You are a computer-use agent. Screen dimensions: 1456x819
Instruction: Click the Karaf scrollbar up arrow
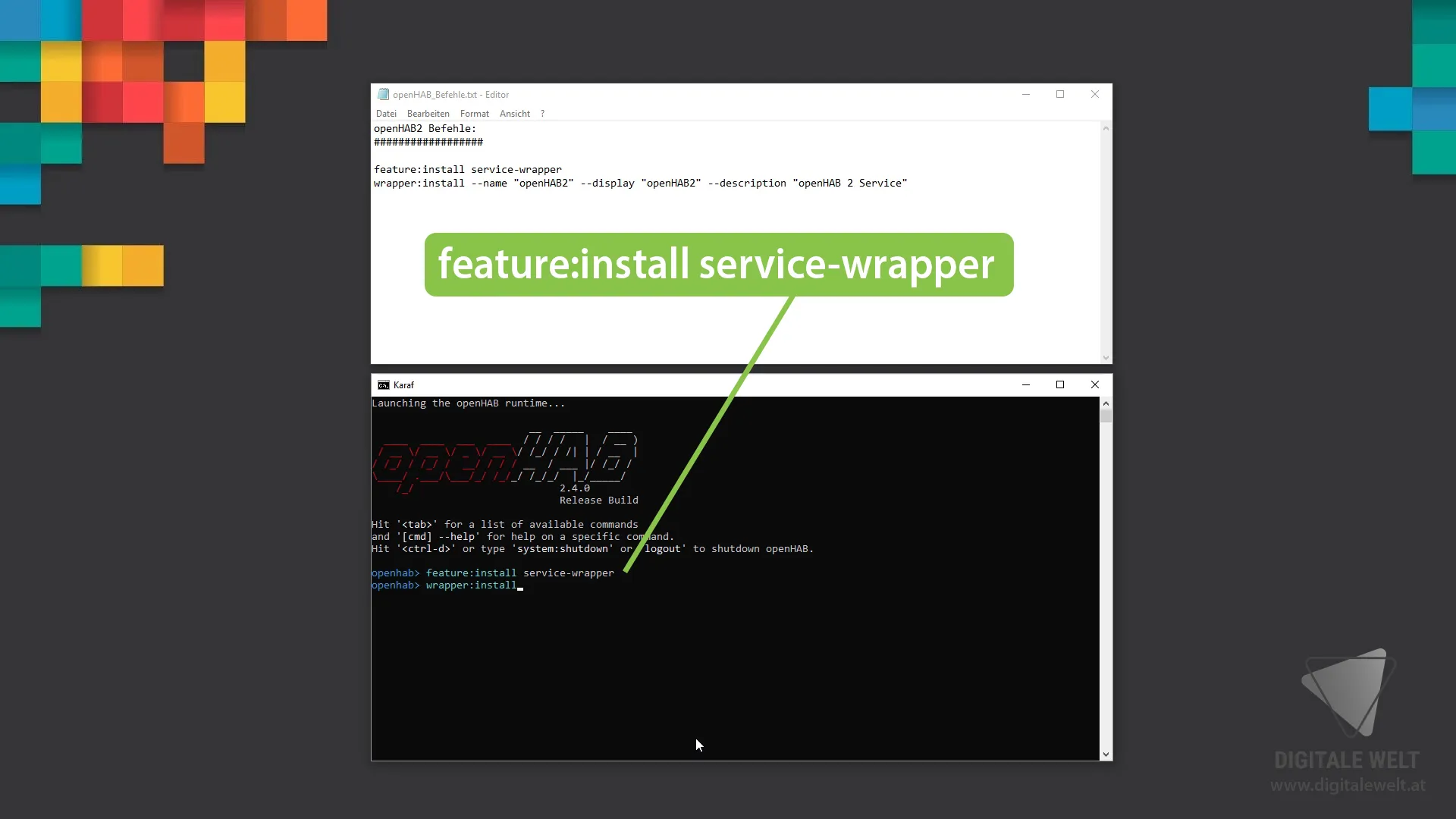pyautogui.click(x=1106, y=403)
